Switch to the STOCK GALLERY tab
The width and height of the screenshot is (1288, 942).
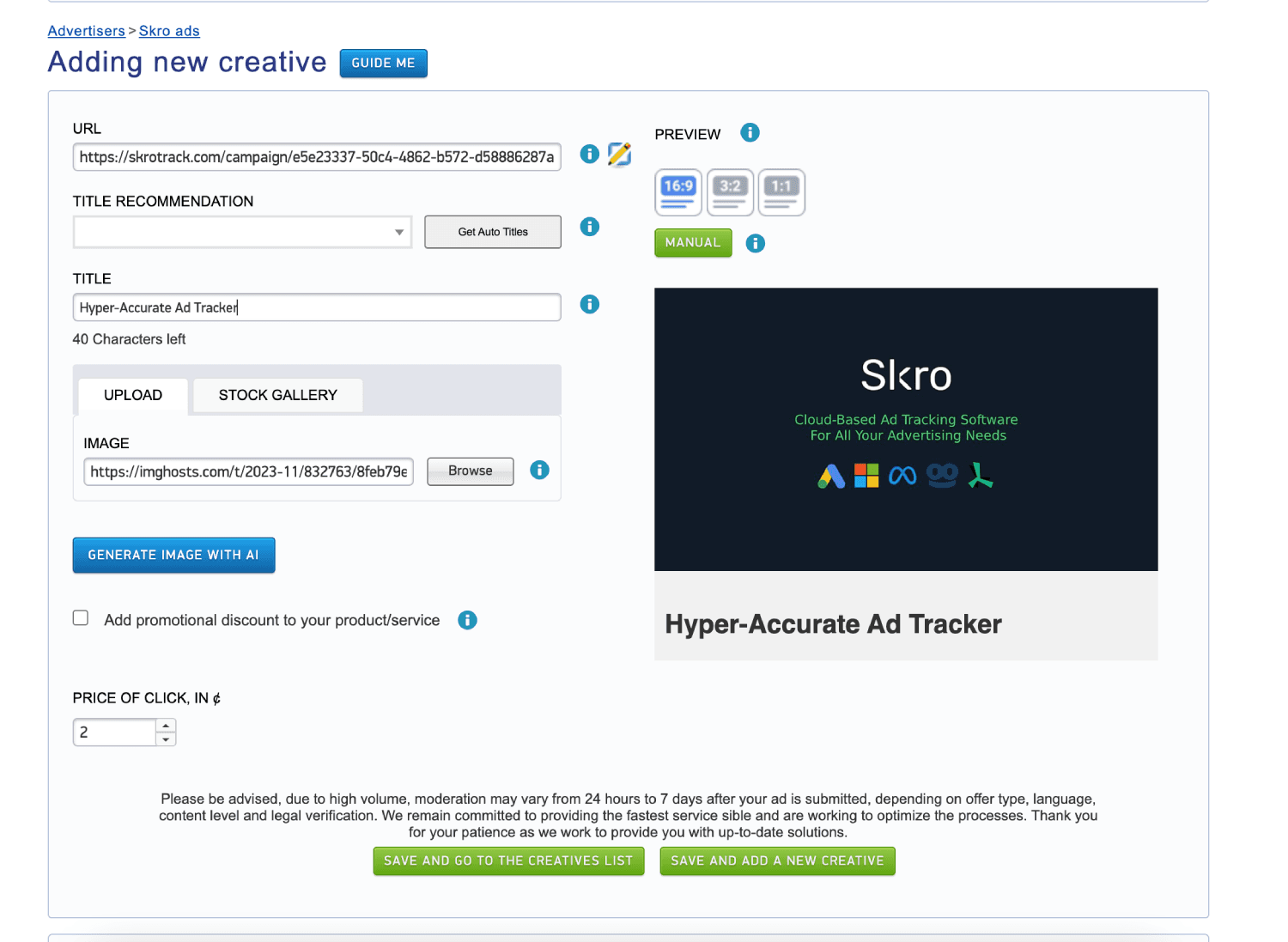277,395
